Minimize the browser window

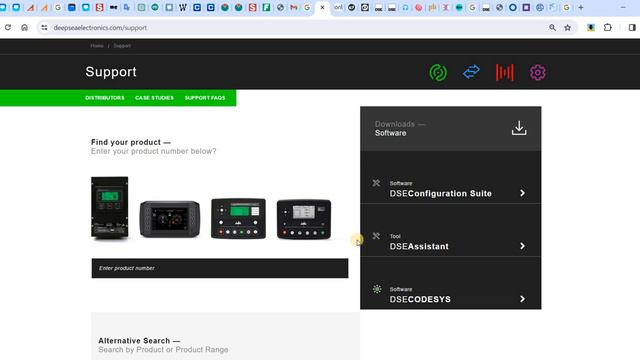click(x=623, y=7)
